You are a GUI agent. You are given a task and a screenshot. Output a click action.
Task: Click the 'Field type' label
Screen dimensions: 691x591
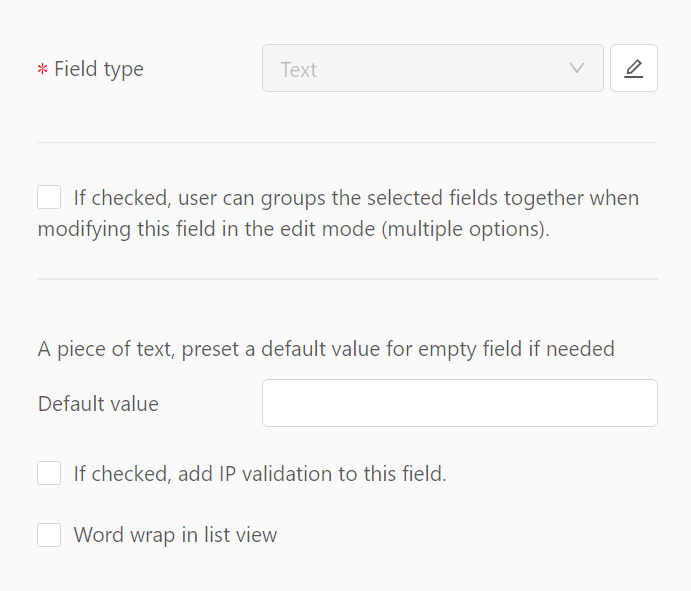point(99,70)
